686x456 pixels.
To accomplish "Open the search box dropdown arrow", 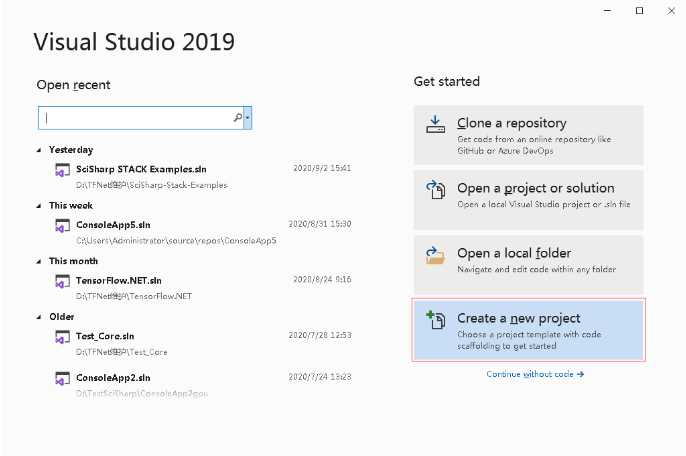I will click(x=248, y=118).
